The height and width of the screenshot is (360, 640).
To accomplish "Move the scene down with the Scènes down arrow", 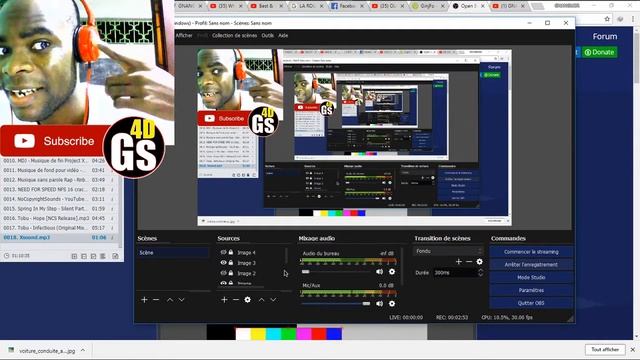I will point(182,300).
